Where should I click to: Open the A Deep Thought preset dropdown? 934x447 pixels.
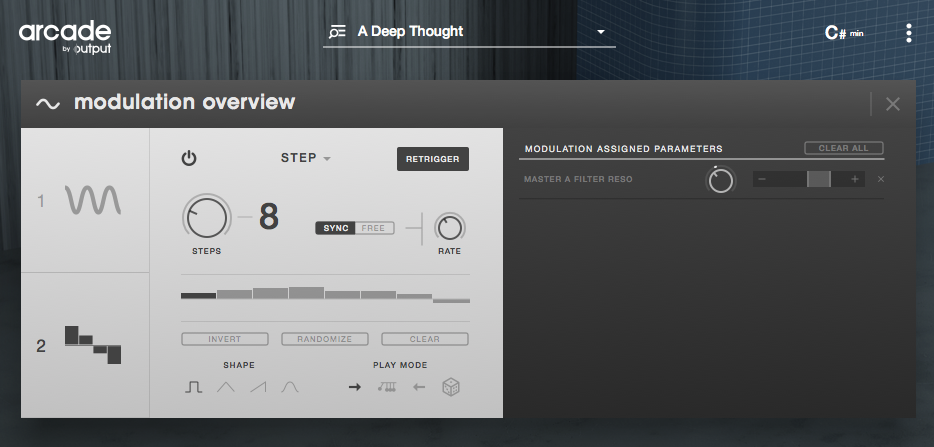coord(601,32)
